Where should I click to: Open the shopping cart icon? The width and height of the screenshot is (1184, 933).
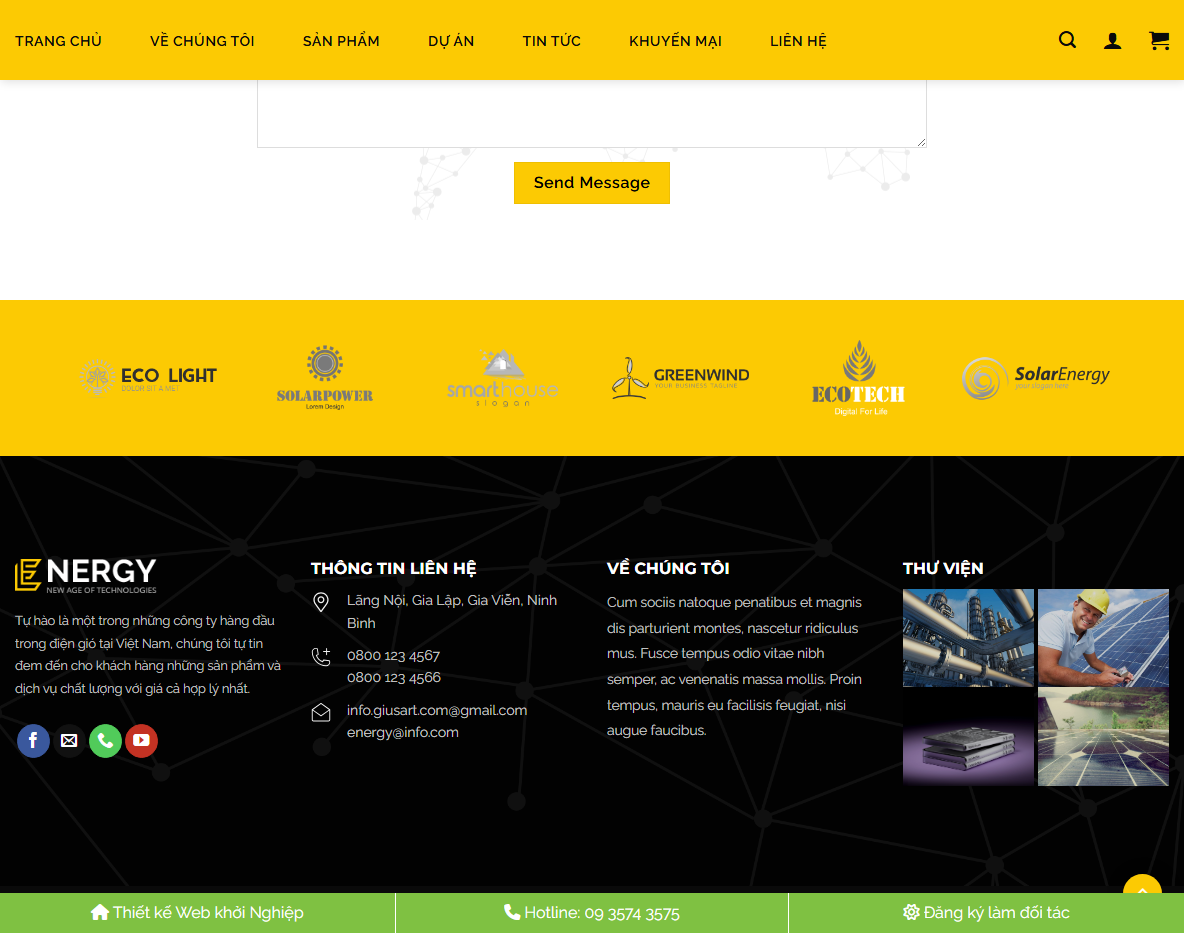(x=1158, y=41)
